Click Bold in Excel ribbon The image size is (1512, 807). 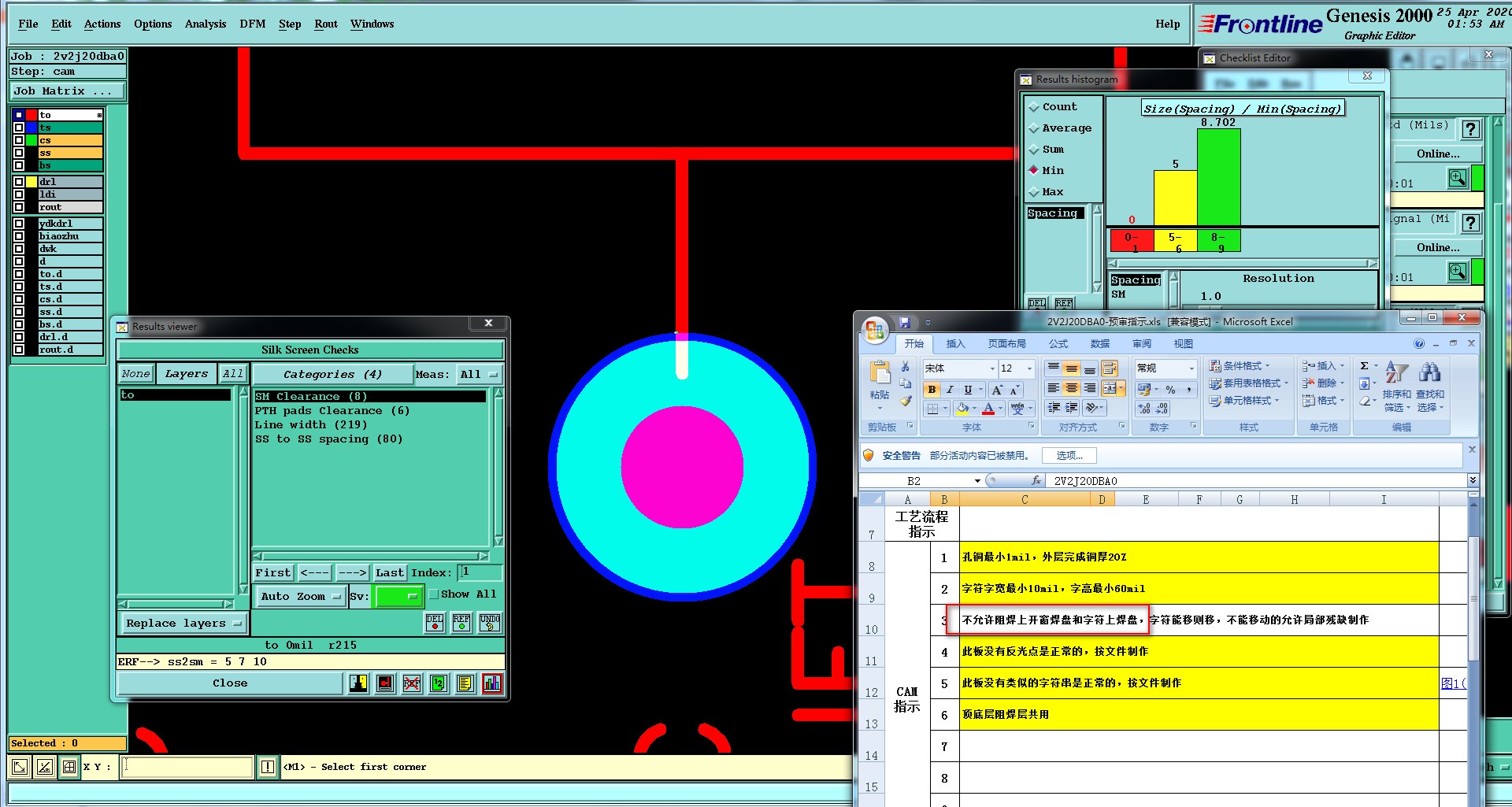(x=932, y=390)
